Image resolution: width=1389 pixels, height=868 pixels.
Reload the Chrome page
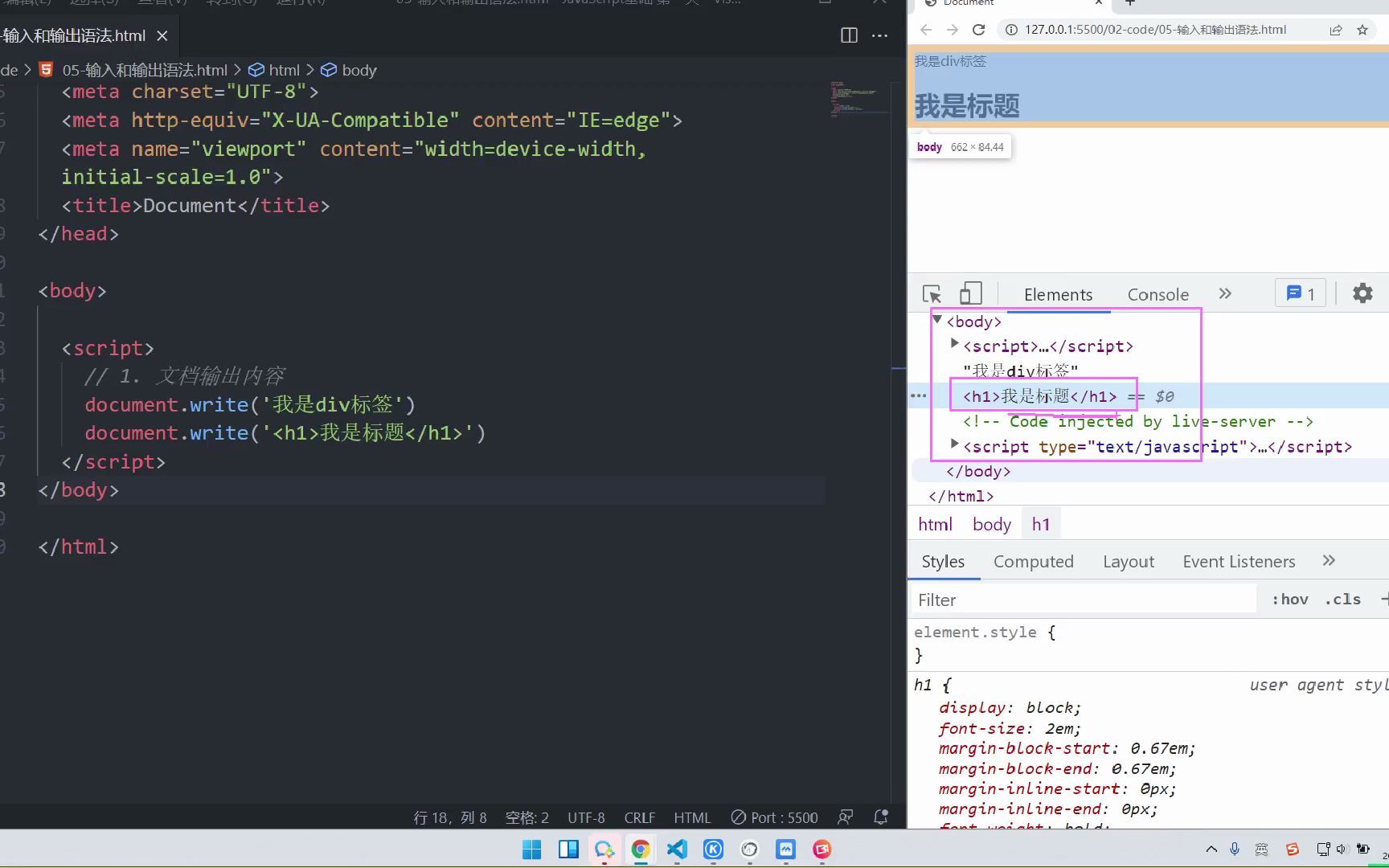point(978,30)
